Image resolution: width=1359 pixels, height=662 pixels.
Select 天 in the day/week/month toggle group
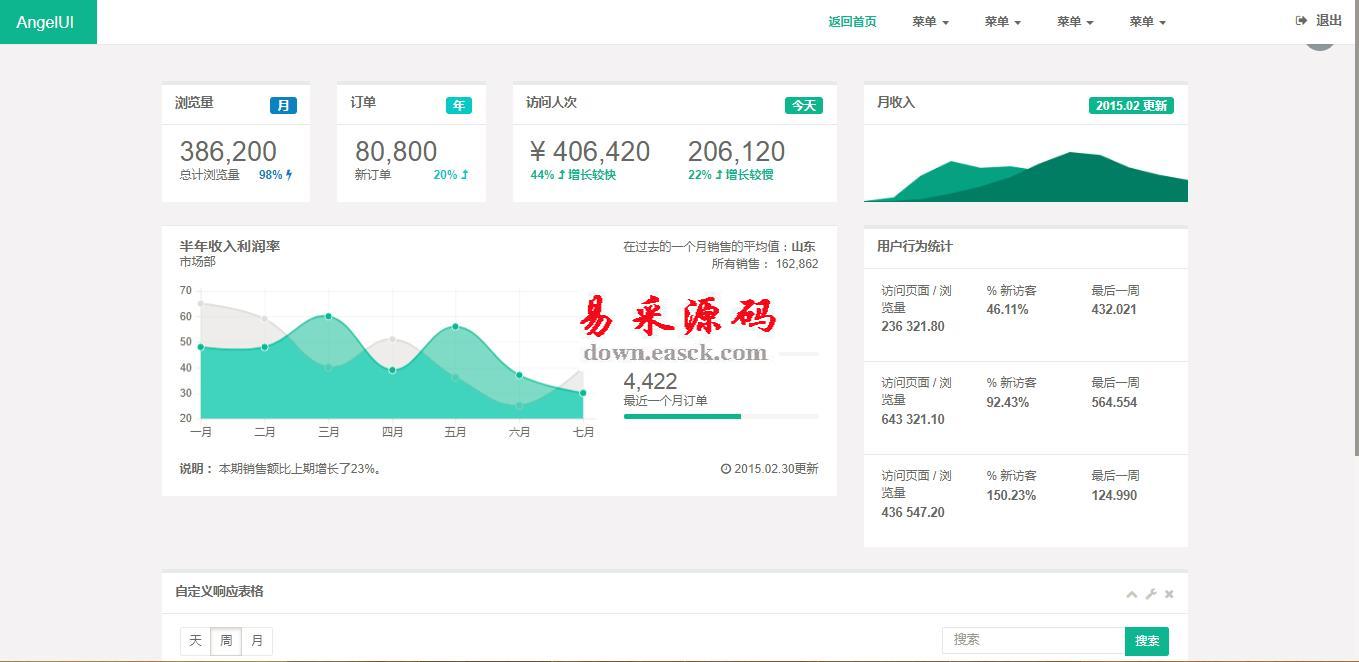point(195,641)
